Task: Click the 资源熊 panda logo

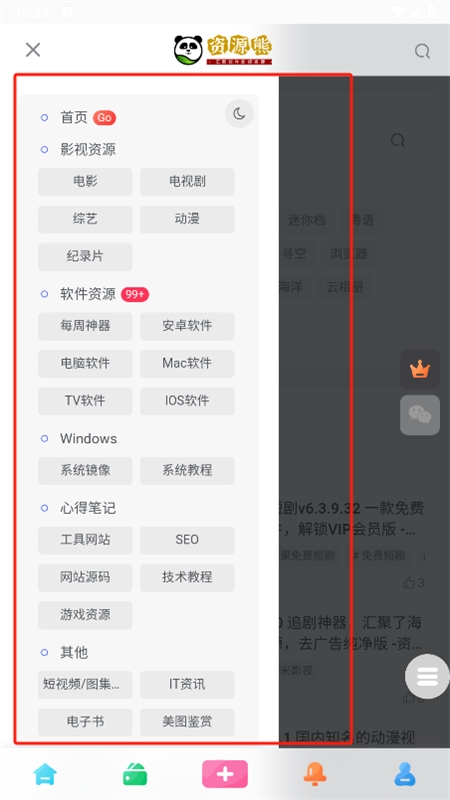Action: click(x=223, y=50)
